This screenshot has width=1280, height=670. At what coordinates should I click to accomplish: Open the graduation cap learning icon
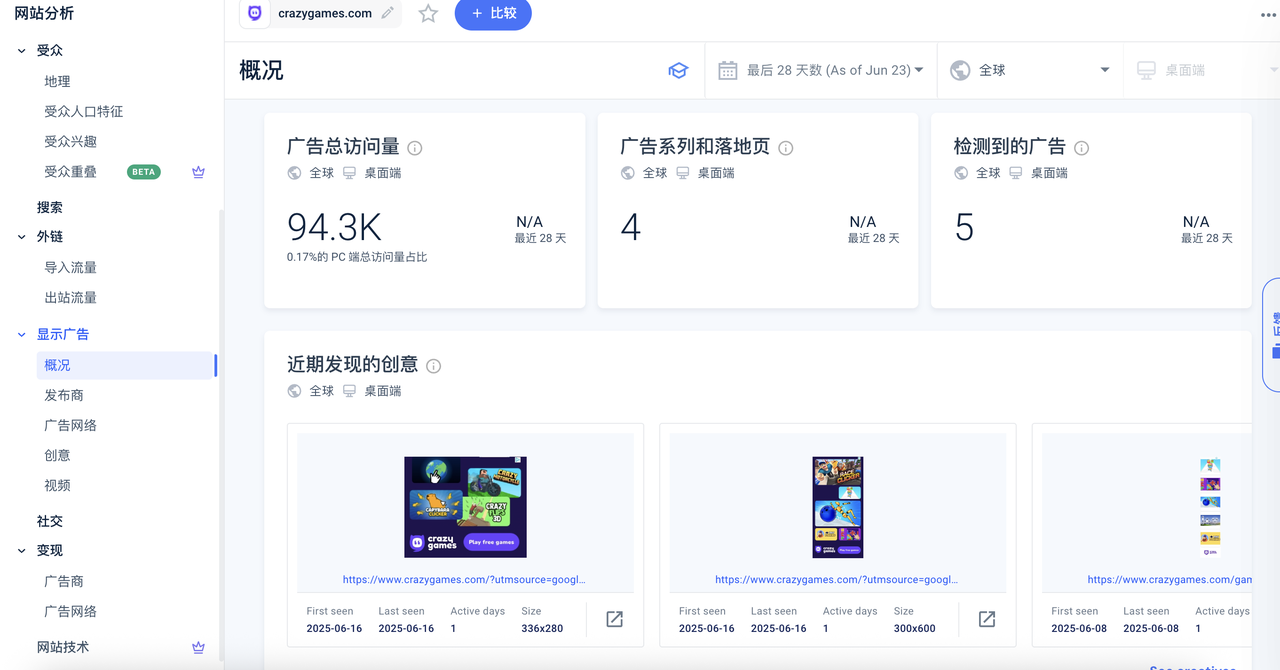[x=678, y=70]
